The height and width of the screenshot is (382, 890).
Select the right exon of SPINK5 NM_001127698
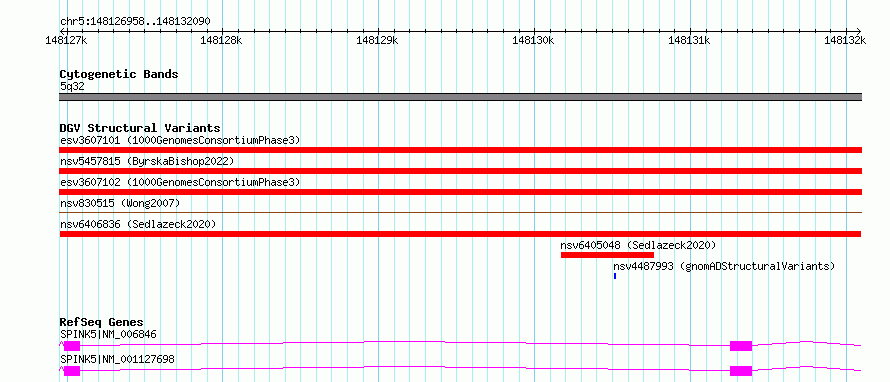click(x=741, y=371)
